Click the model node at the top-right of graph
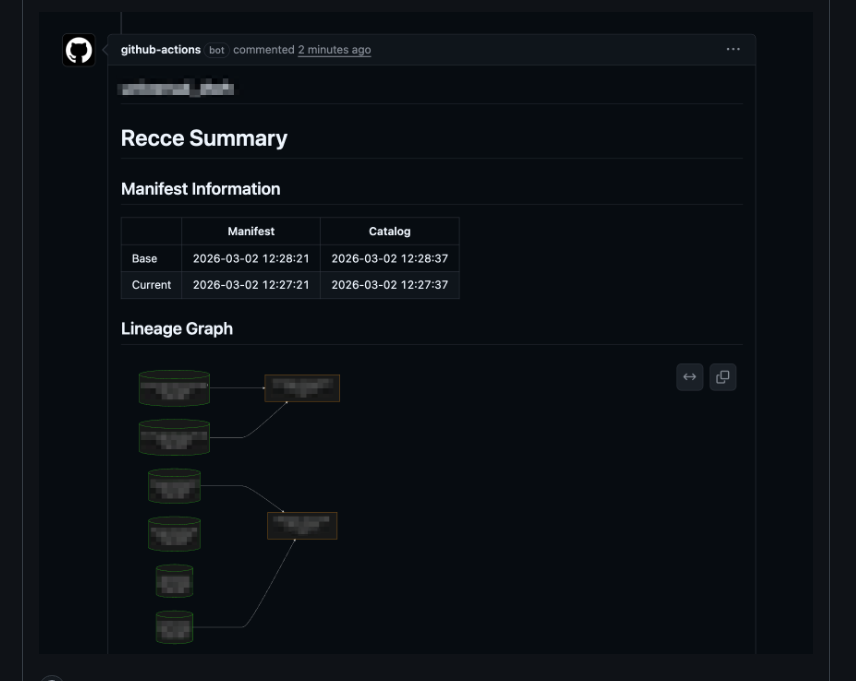856x681 pixels. click(x=301, y=388)
